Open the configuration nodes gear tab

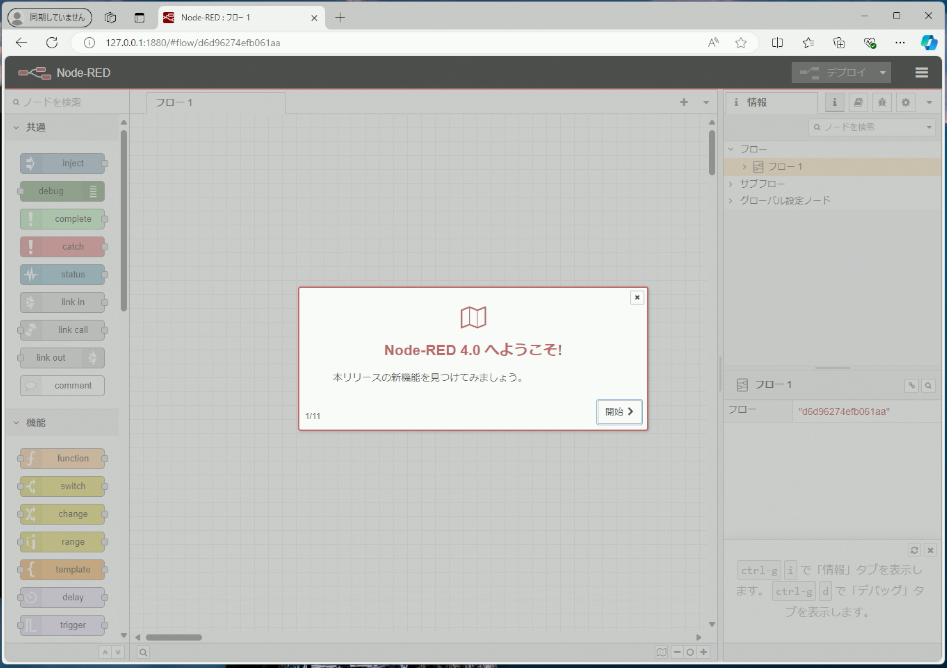[x=905, y=103]
